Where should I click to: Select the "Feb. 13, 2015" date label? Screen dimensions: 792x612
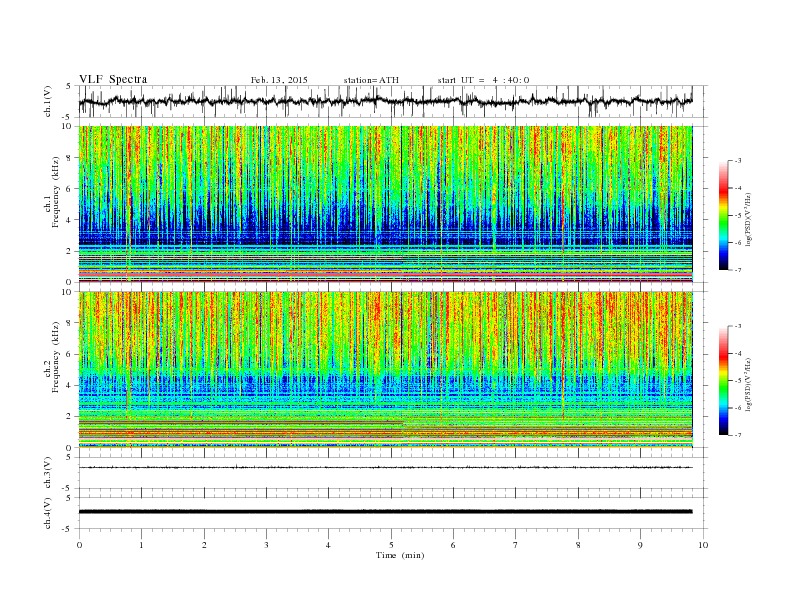[279, 80]
